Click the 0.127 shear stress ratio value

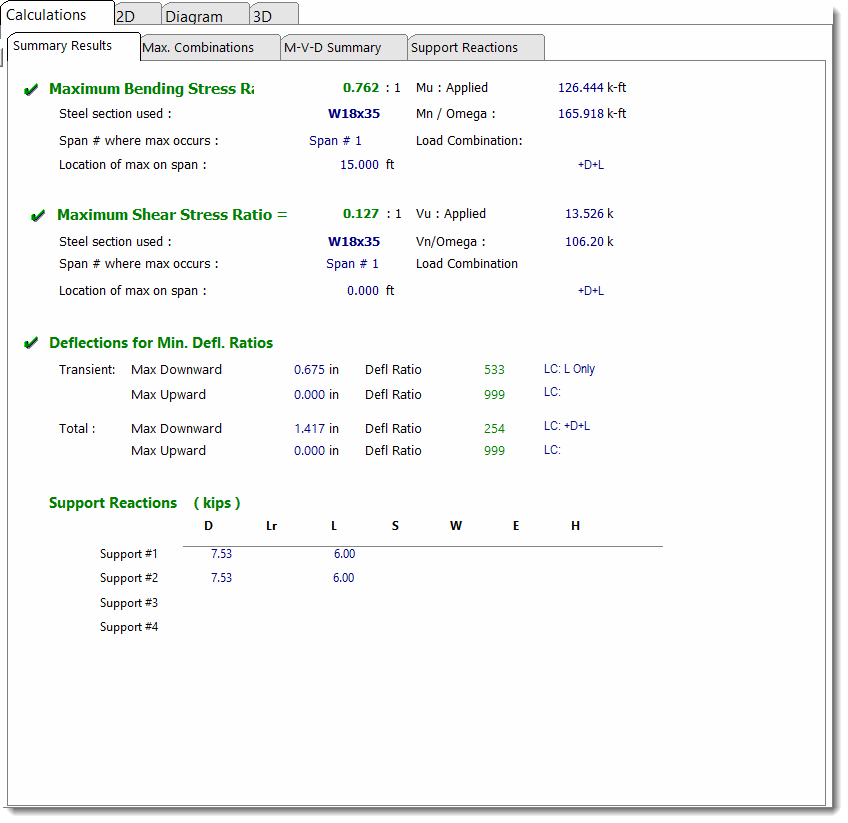pos(361,214)
